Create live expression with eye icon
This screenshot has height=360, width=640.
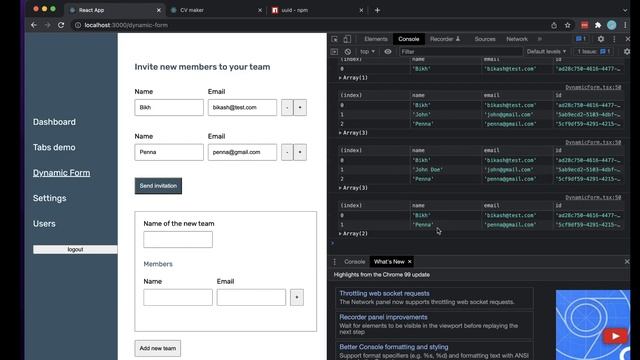coord(388,52)
